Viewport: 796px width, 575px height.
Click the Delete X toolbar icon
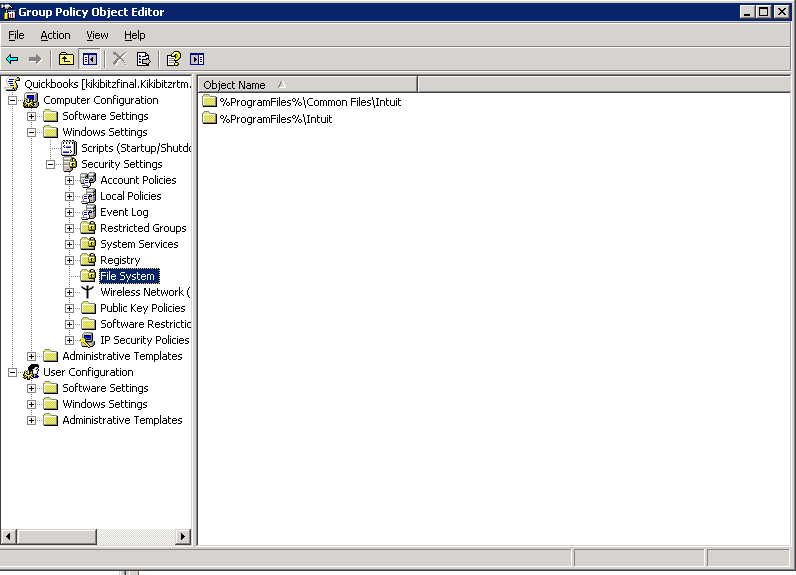(119, 59)
